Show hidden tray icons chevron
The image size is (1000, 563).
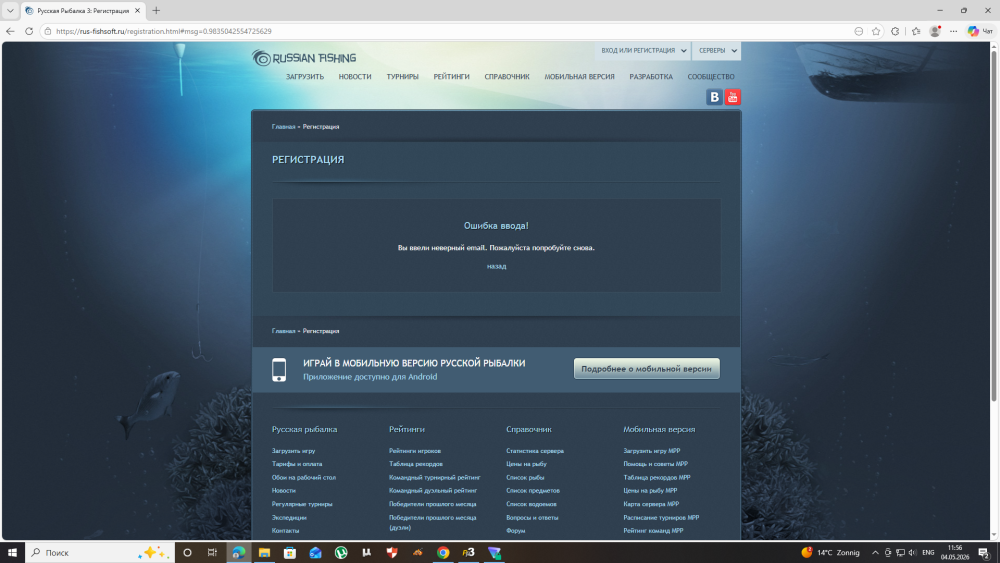pyautogui.click(x=875, y=552)
